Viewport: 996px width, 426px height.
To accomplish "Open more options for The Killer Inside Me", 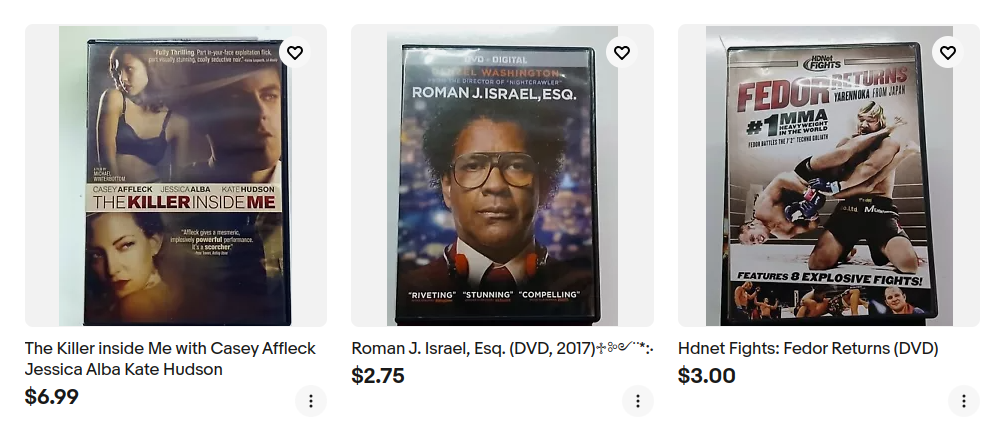I will pos(310,401).
